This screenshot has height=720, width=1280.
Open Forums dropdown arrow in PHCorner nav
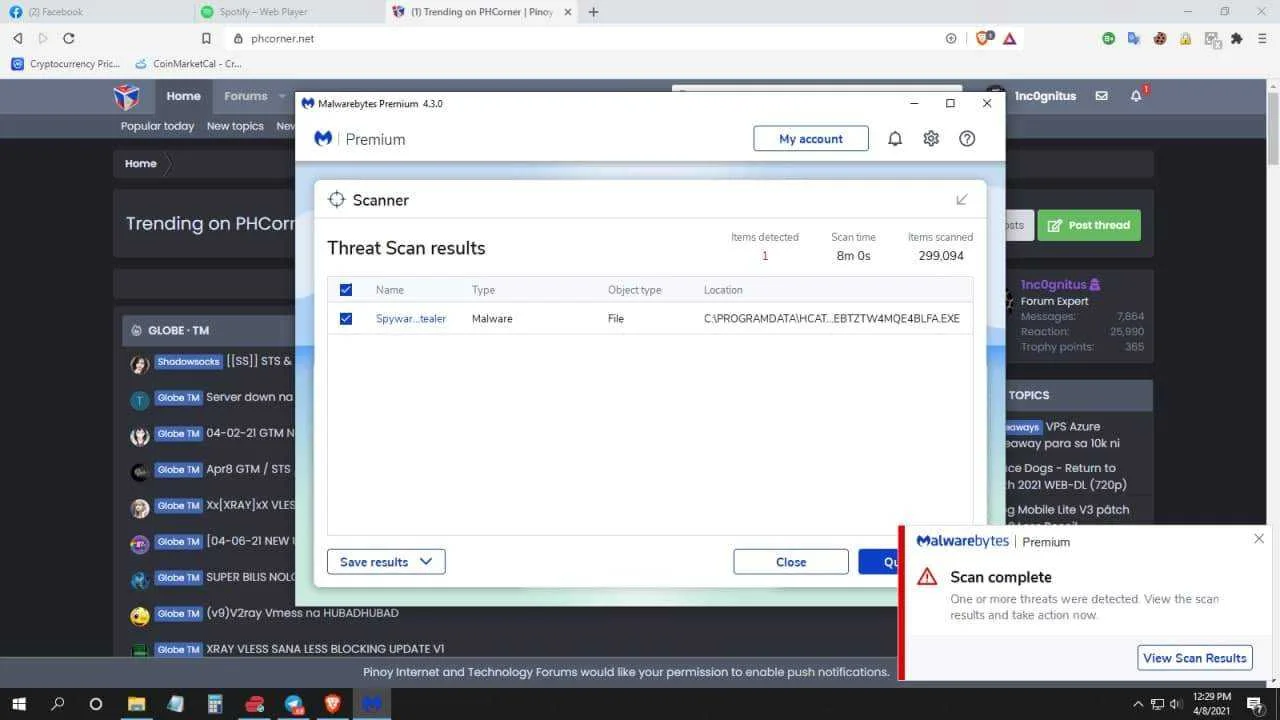click(x=282, y=97)
